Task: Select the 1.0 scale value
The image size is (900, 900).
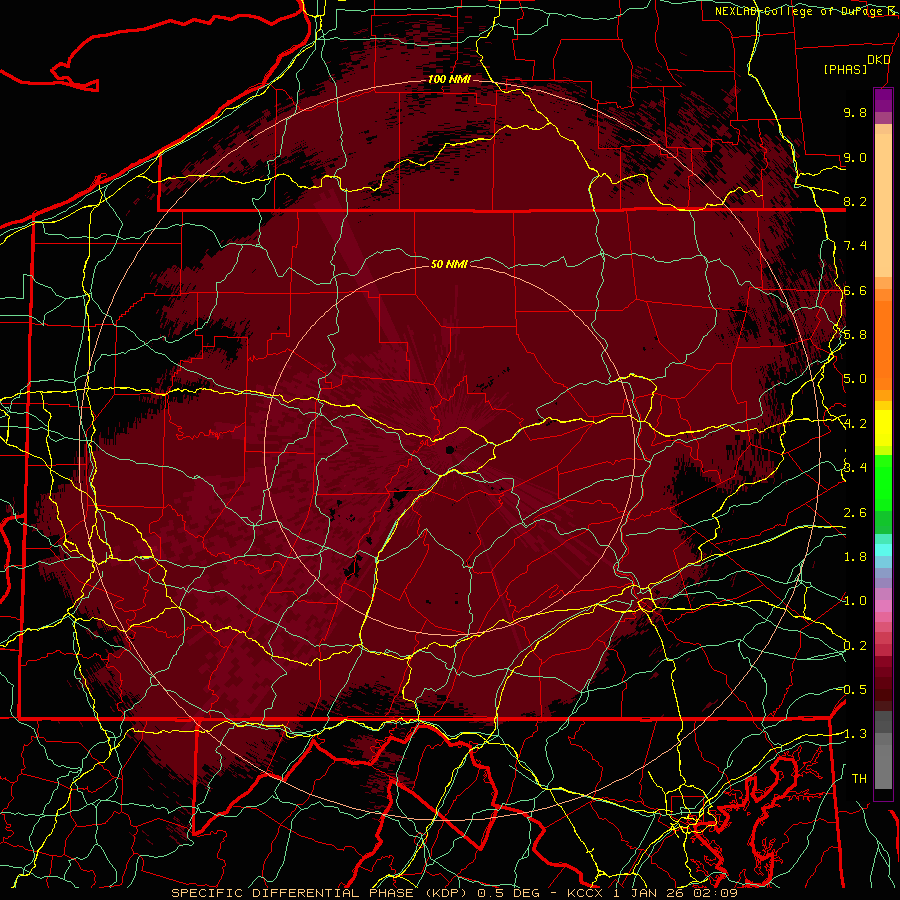Action: tap(855, 601)
